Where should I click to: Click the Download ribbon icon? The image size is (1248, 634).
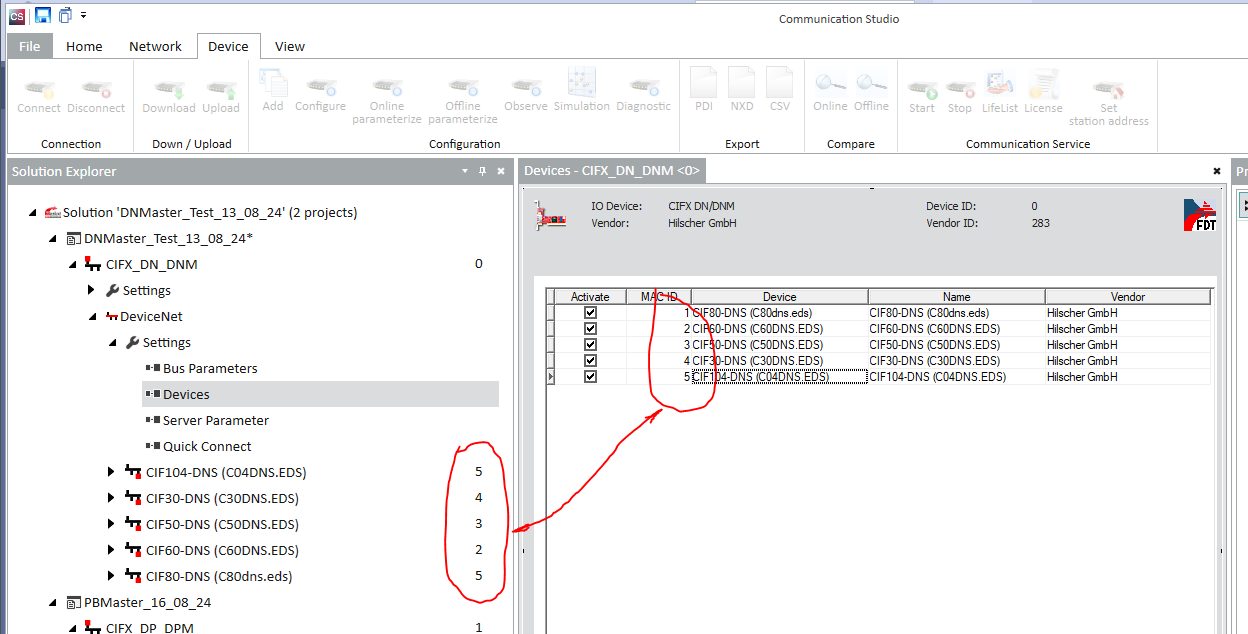pyautogui.click(x=168, y=90)
